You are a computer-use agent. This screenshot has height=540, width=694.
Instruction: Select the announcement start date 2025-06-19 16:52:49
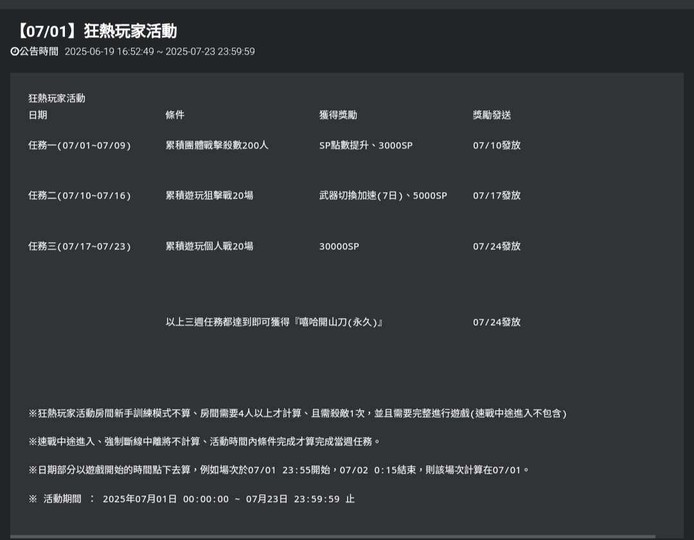(109, 51)
